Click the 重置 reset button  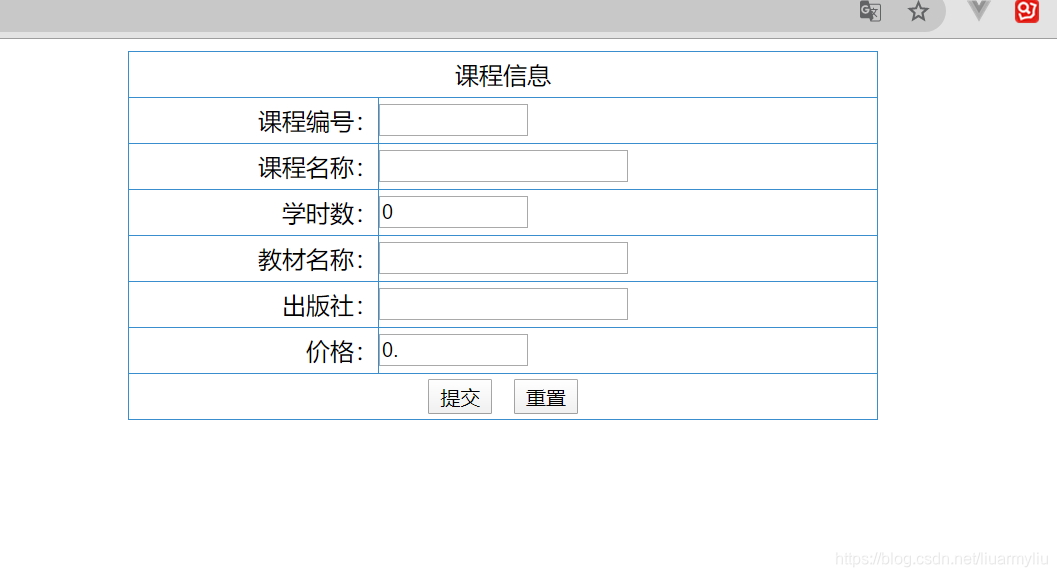[x=546, y=396]
